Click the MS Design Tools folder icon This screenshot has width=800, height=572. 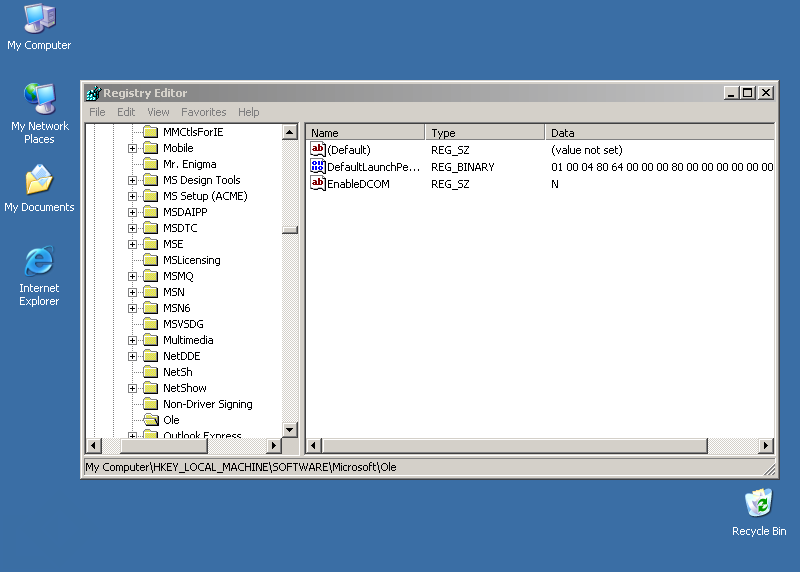click(x=151, y=180)
